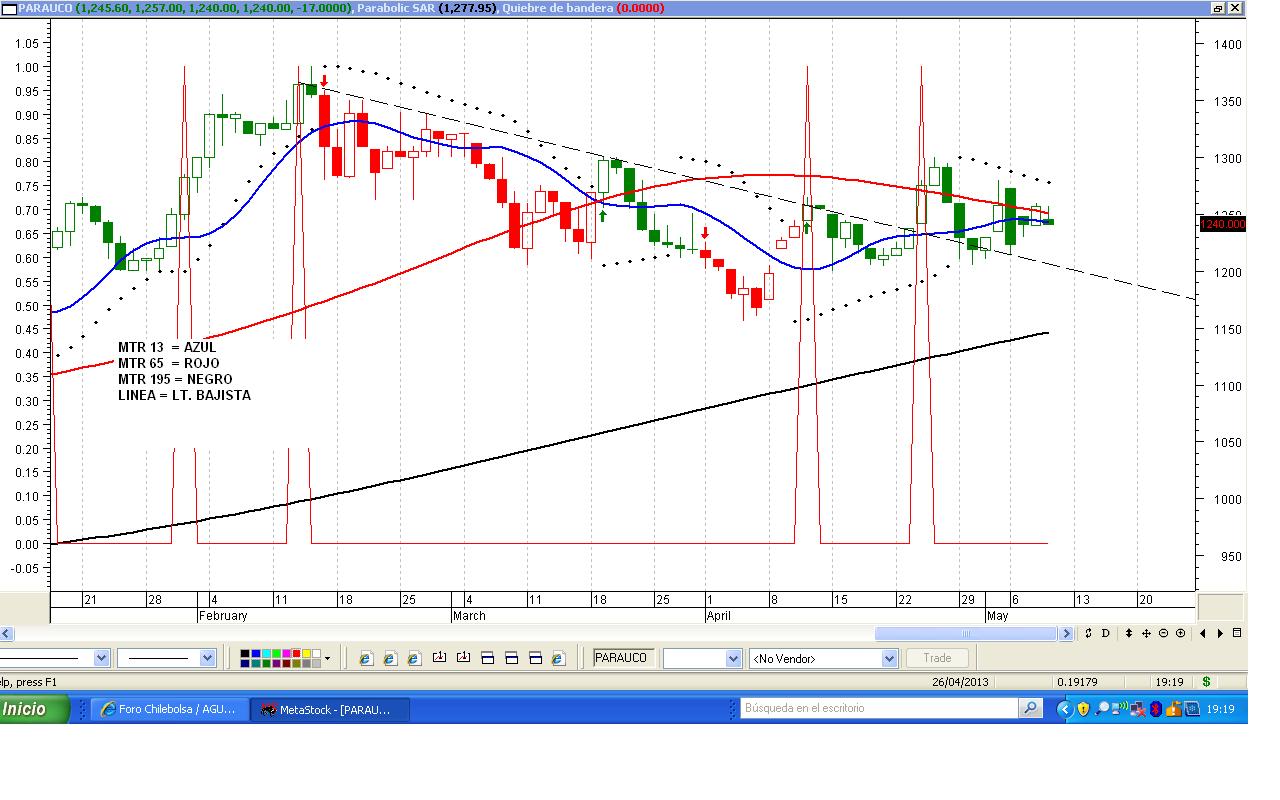Click the chart scrollbar right arrow
Viewport: 1280px width, 800px height.
[x=1066, y=633]
